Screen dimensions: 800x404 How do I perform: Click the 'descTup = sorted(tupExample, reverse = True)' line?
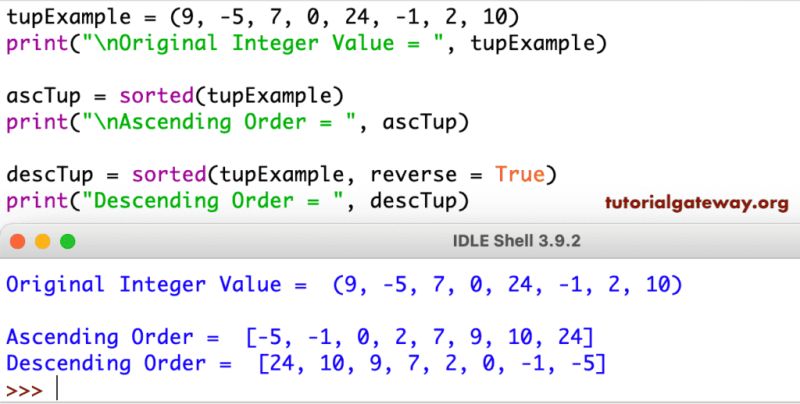pyautogui.click(x=282, y=175)
